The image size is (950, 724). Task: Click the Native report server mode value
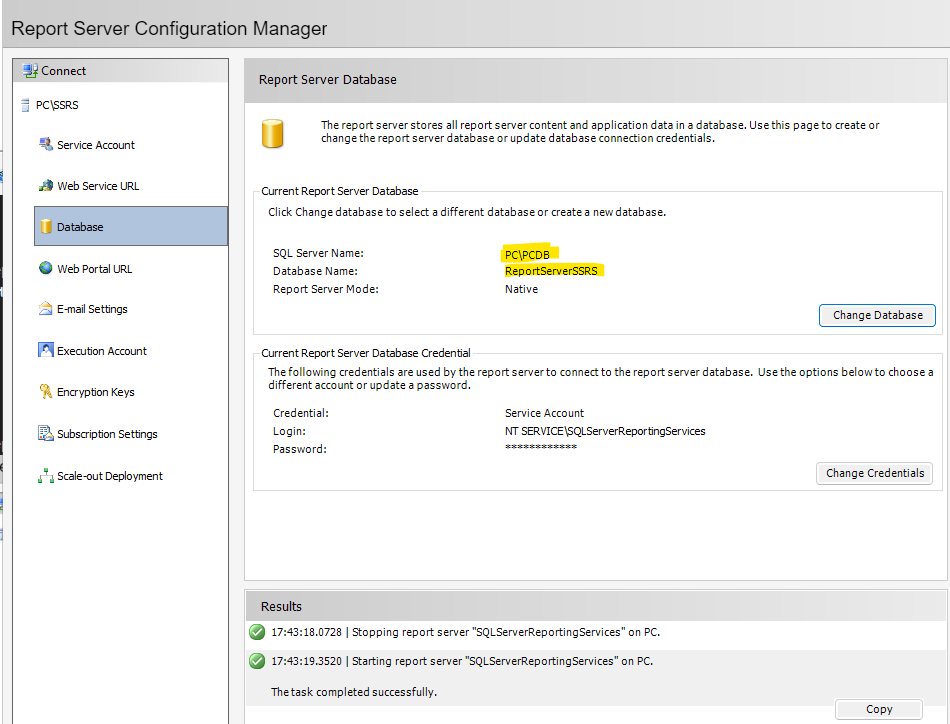coord(521,289)
